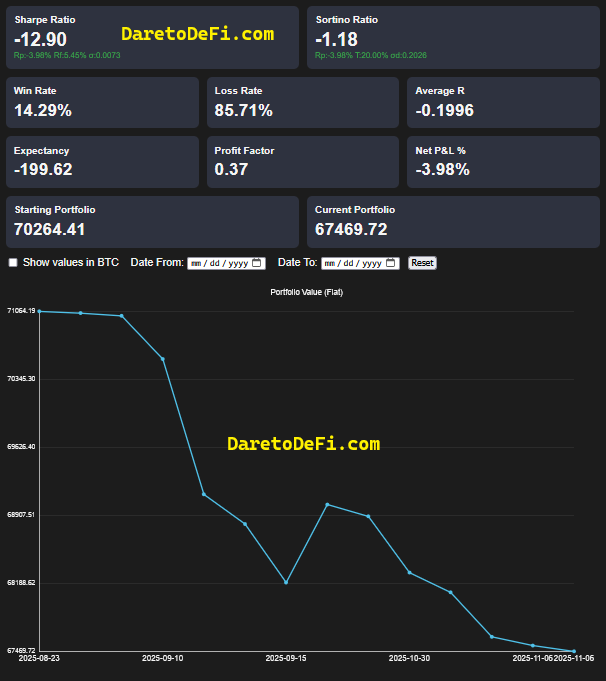Select the Average R stat card
This screenshot has height=681, width=606.
point(503,102)
